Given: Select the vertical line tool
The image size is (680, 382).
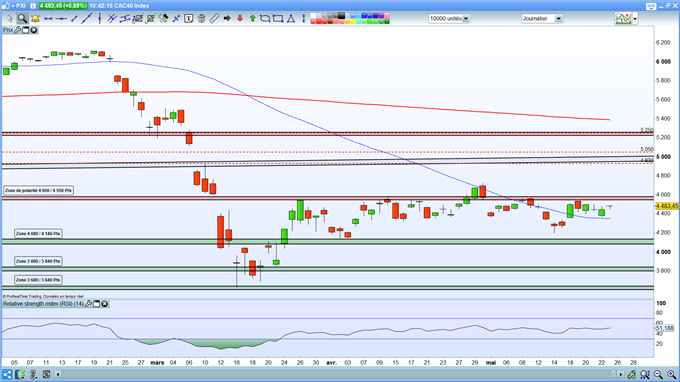Looking at the screenshot, I should (x=100, y=19).
